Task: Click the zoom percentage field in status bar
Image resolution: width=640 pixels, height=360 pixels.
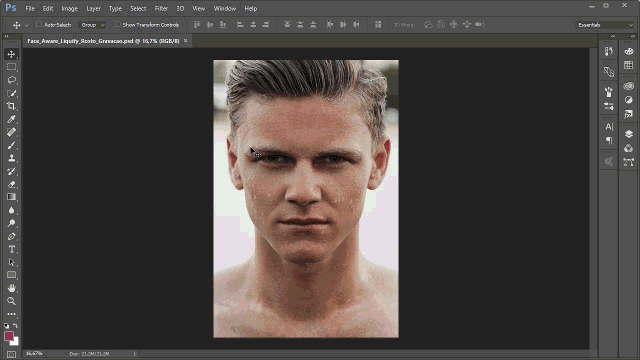Action: pos(34,353)
